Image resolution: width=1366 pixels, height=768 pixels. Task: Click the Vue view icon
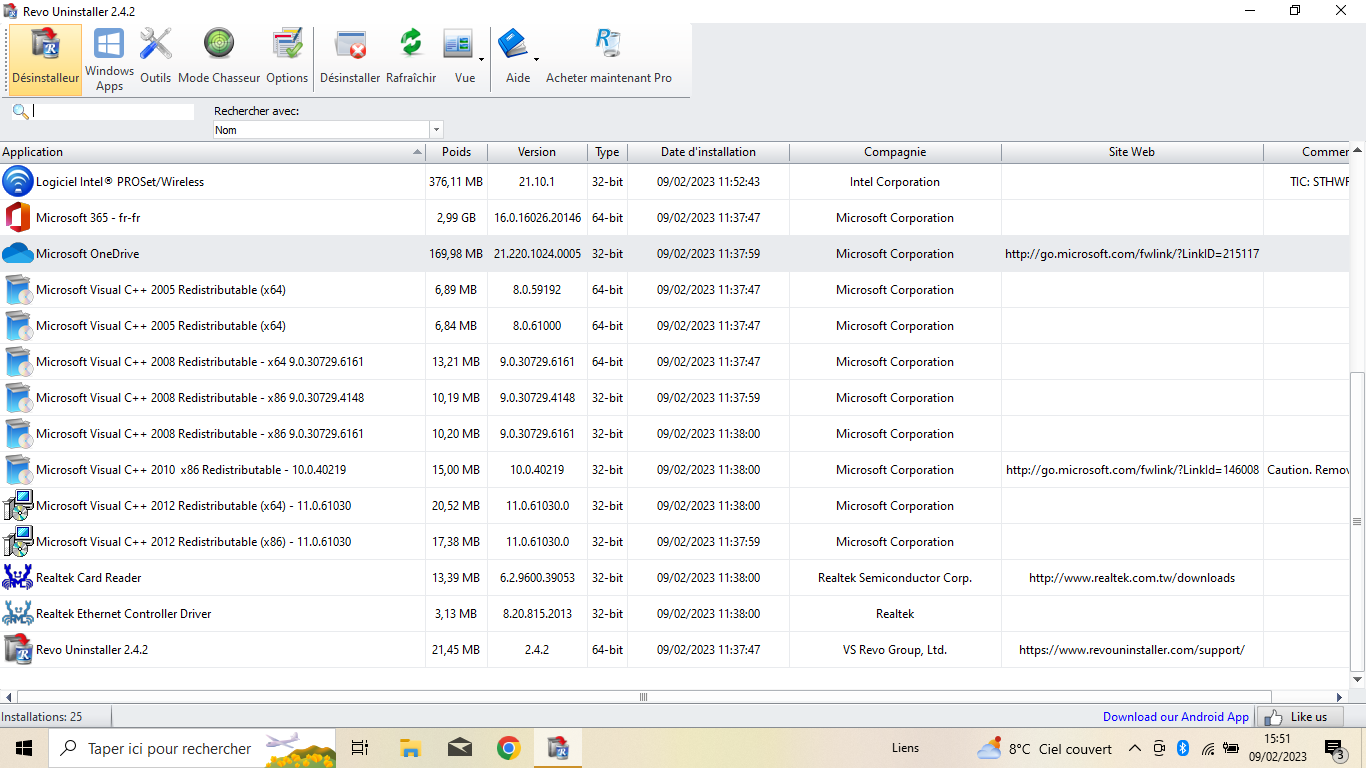(x=458, y=46)
